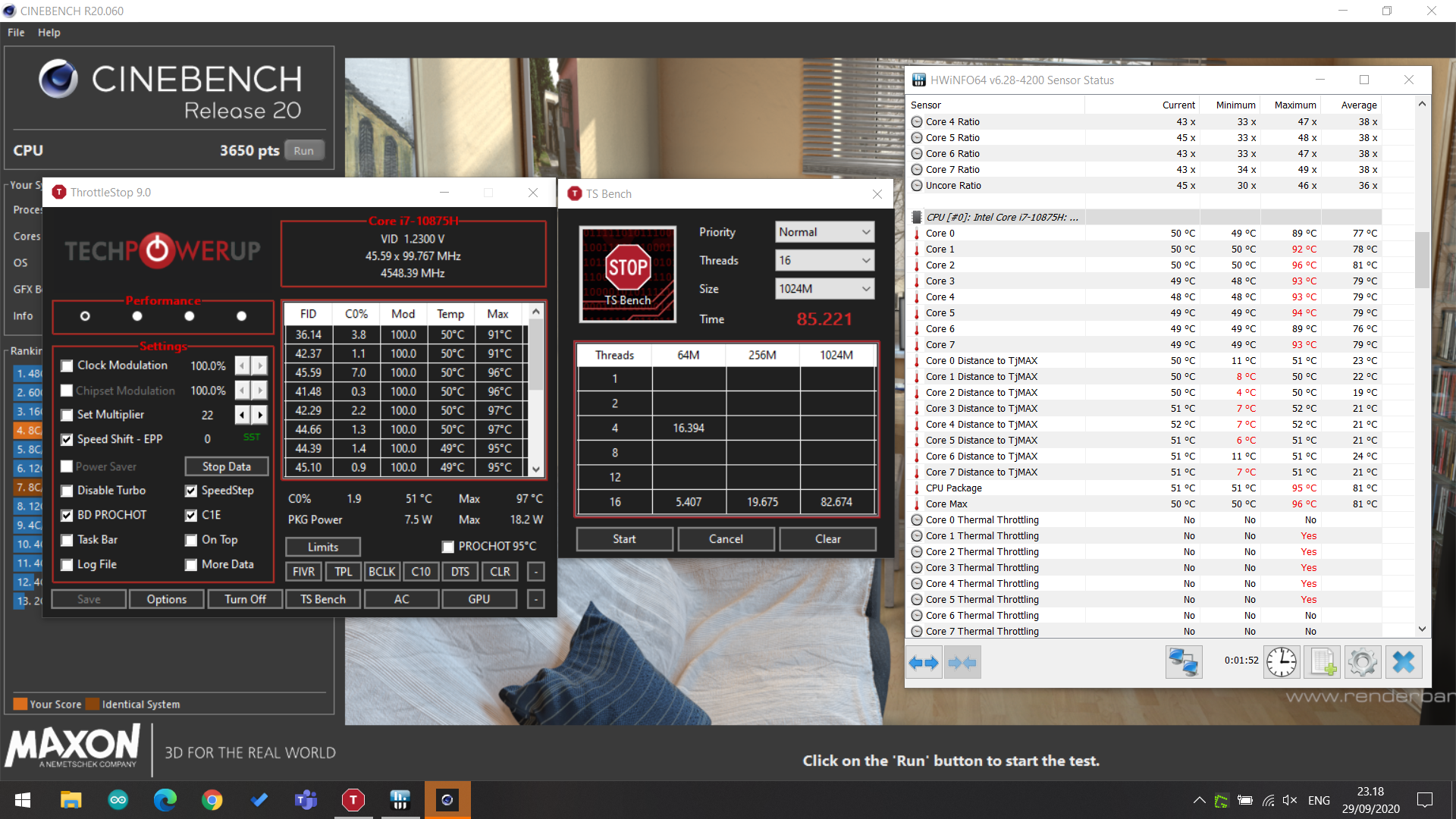Screen dimensions: 1456x819
Task: Select first Performance profile radio button
Action: 85,316
